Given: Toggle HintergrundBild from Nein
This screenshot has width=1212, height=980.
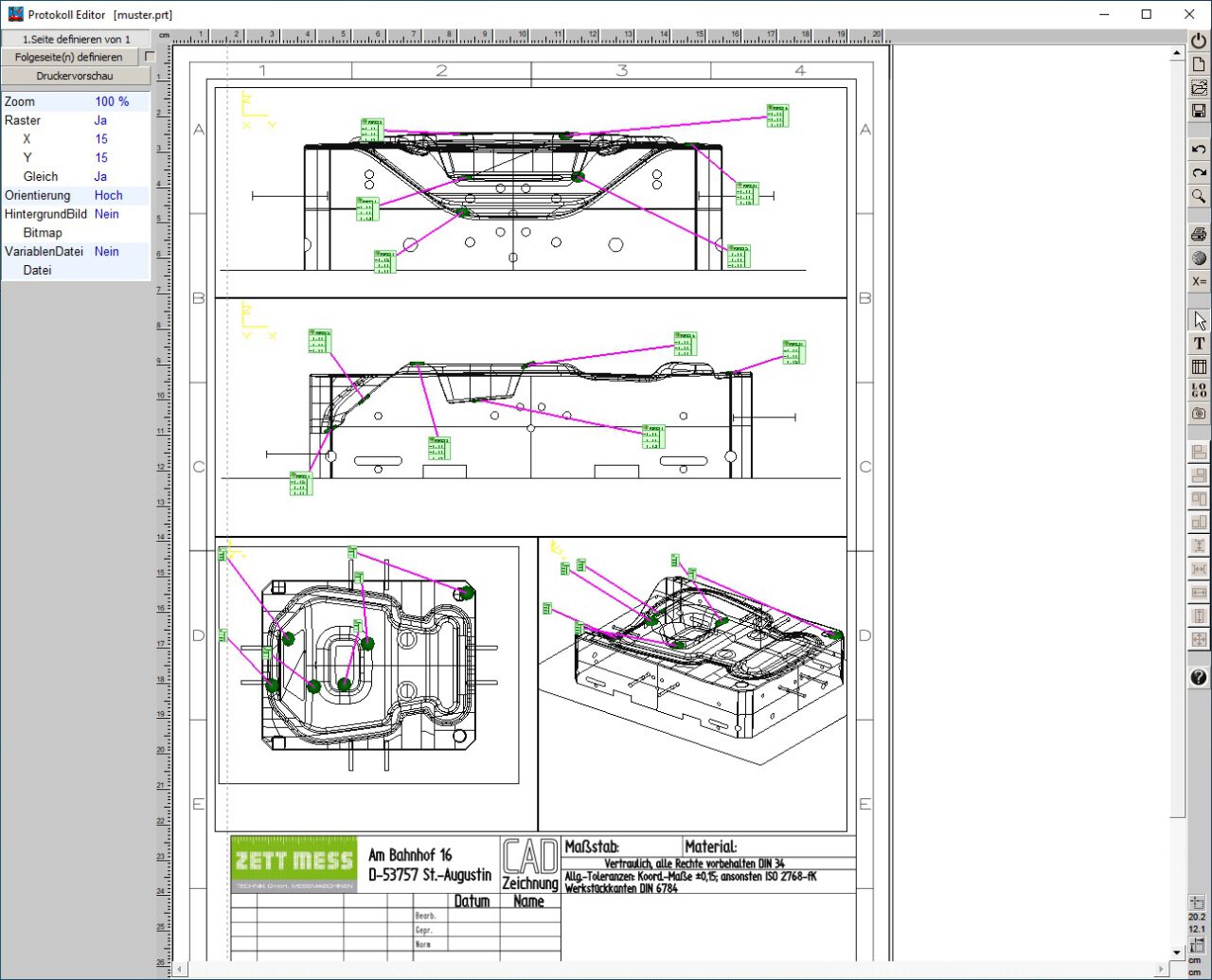Looking at the screenshot, I should (x=106, y=214).
